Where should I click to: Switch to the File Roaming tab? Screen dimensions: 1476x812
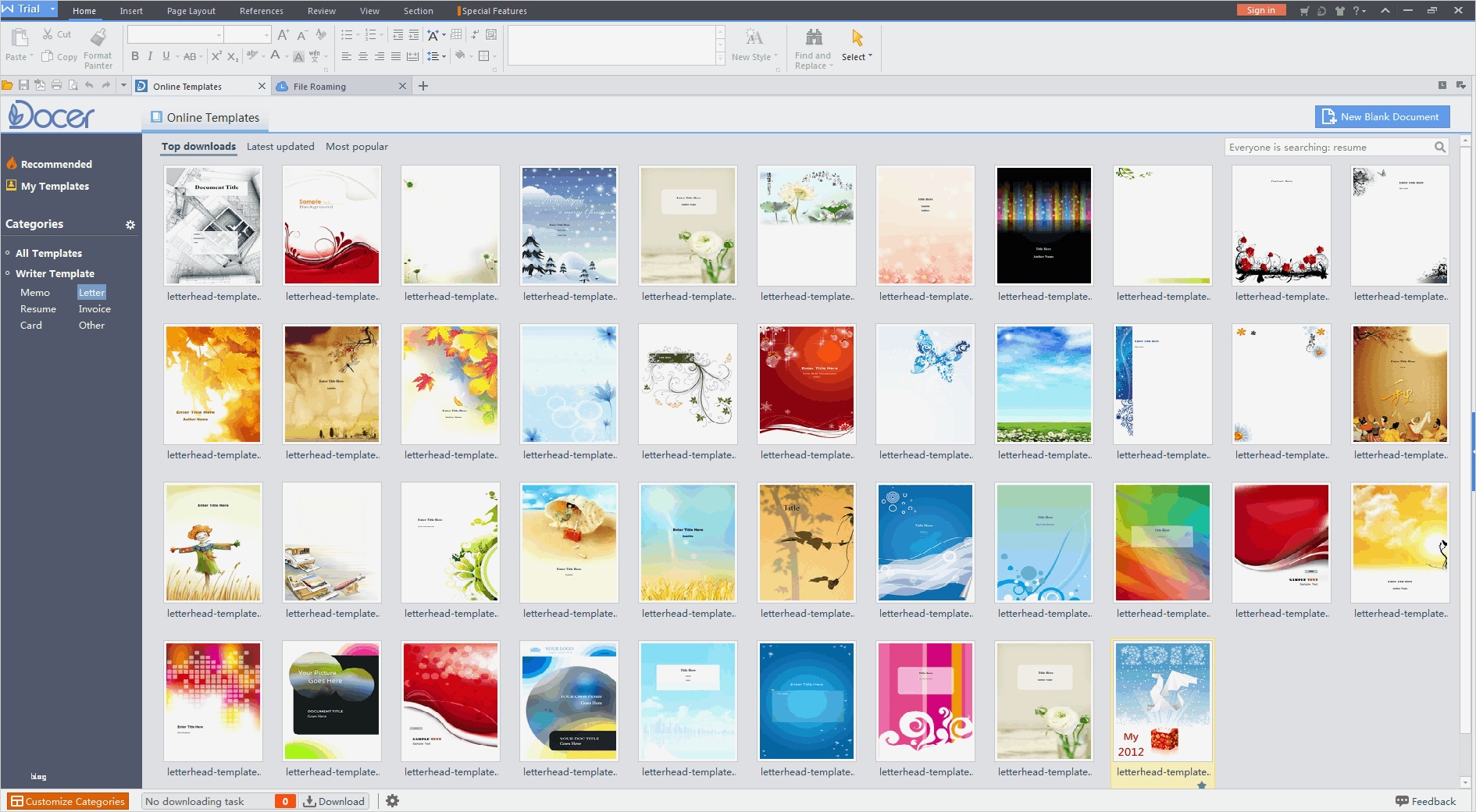(x=319, y=87)
